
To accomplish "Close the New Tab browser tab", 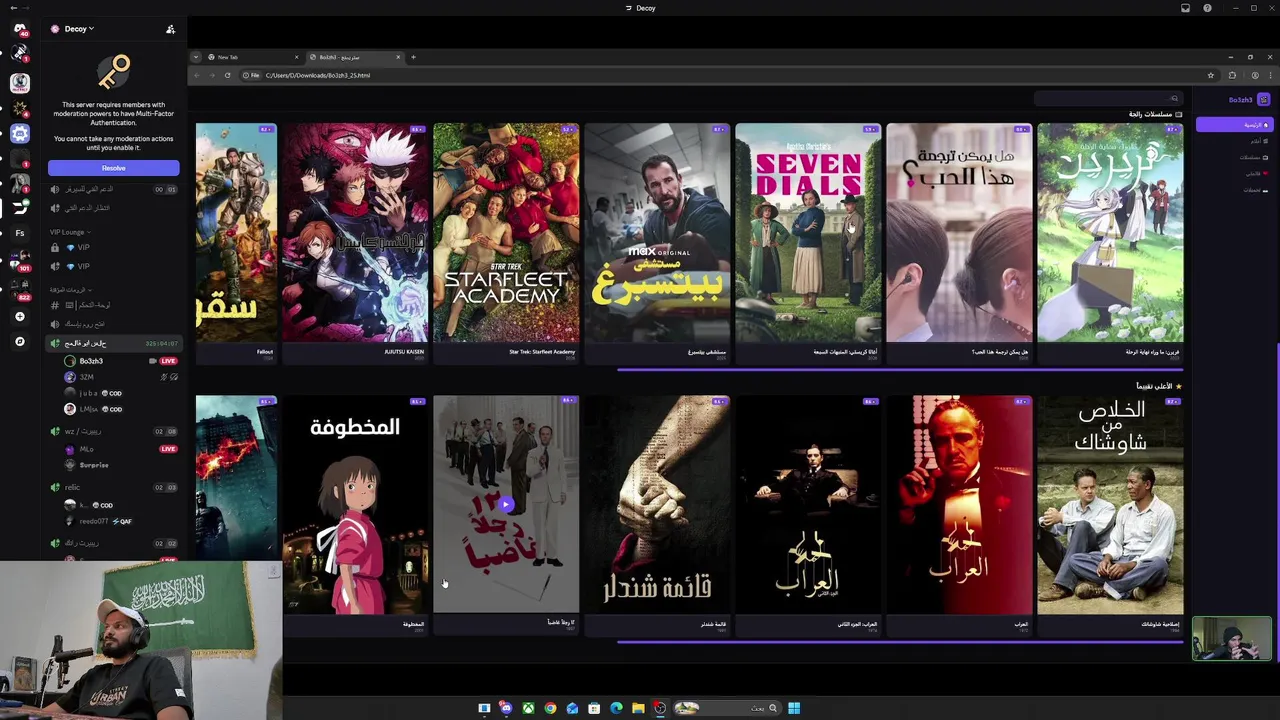I will (297, 57).
